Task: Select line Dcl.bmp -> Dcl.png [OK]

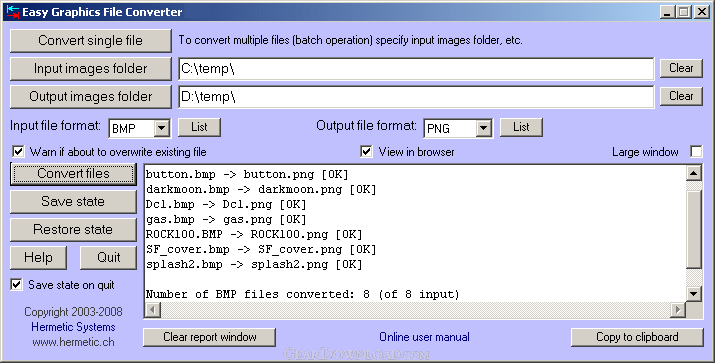Action: coord(226,204)
